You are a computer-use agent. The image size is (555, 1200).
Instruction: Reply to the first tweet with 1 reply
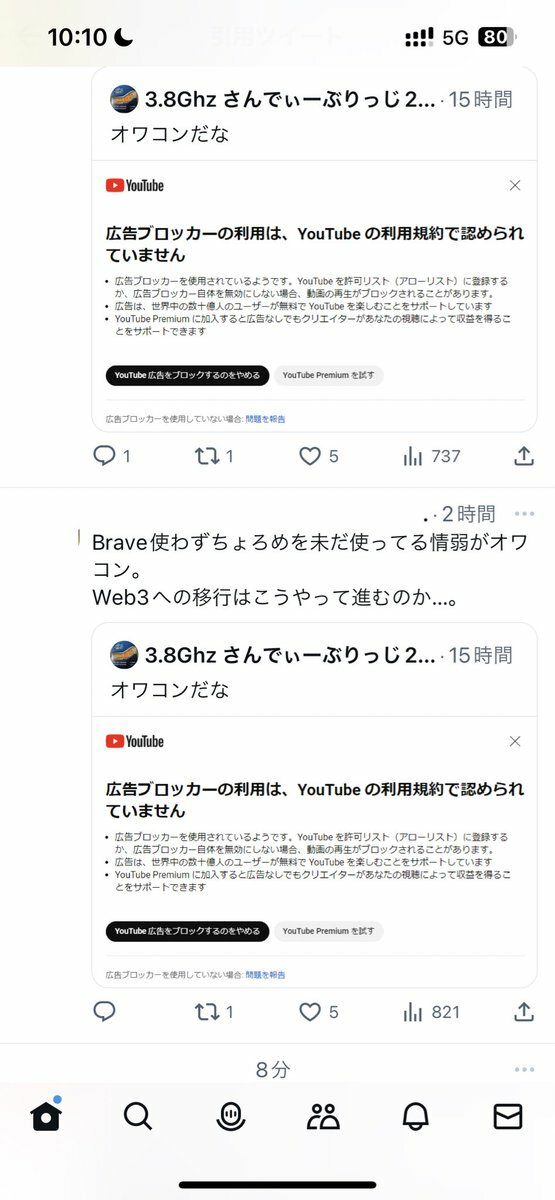tap(111, 456)
